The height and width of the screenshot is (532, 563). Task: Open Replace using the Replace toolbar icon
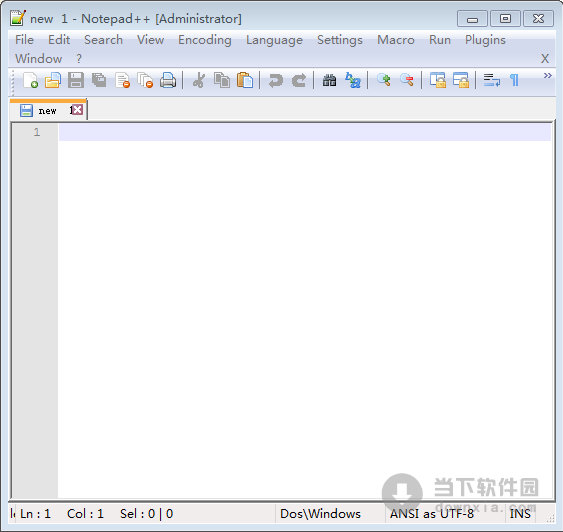click(353, 80)
